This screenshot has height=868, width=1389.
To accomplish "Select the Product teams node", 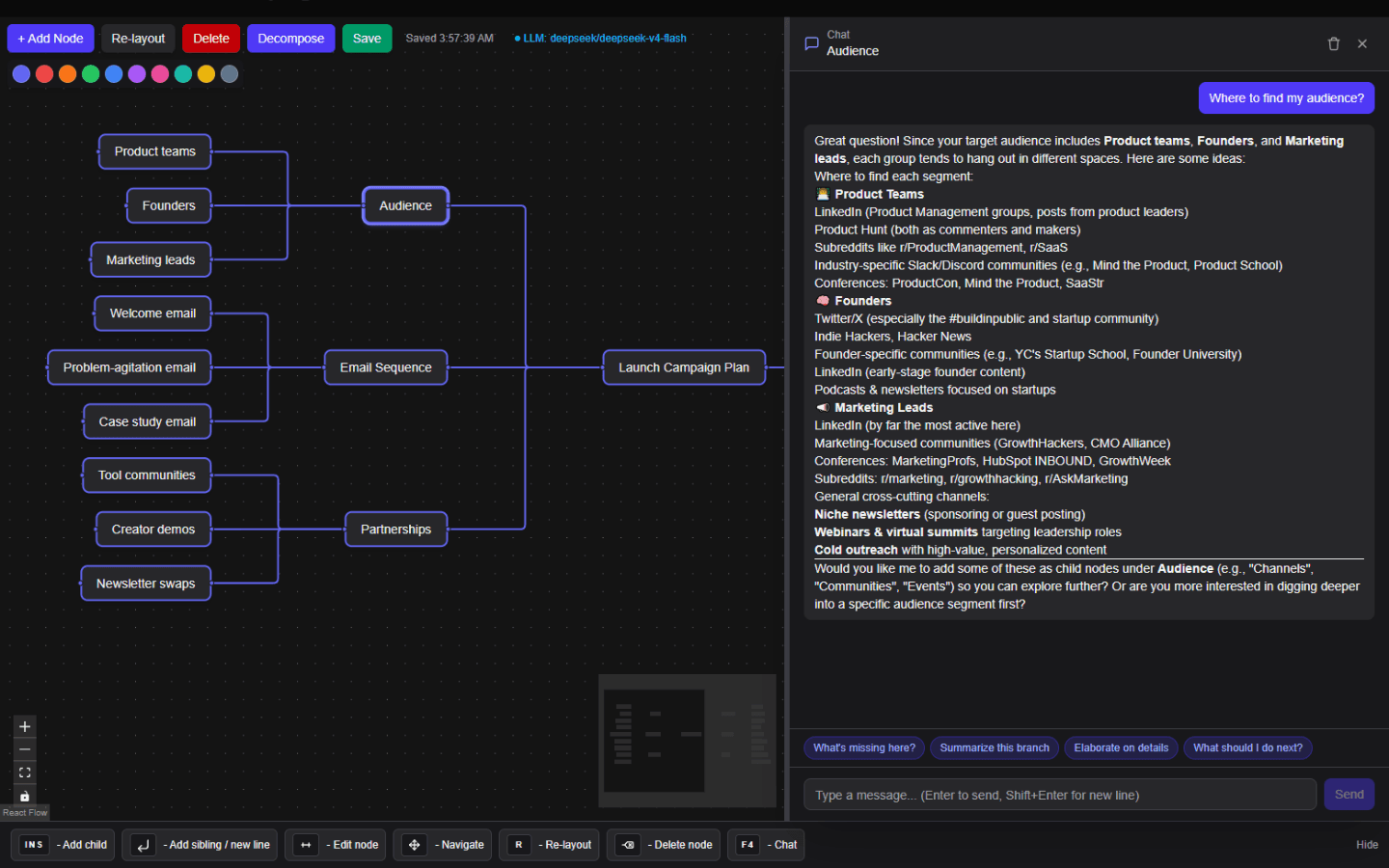I will [155, 151].
